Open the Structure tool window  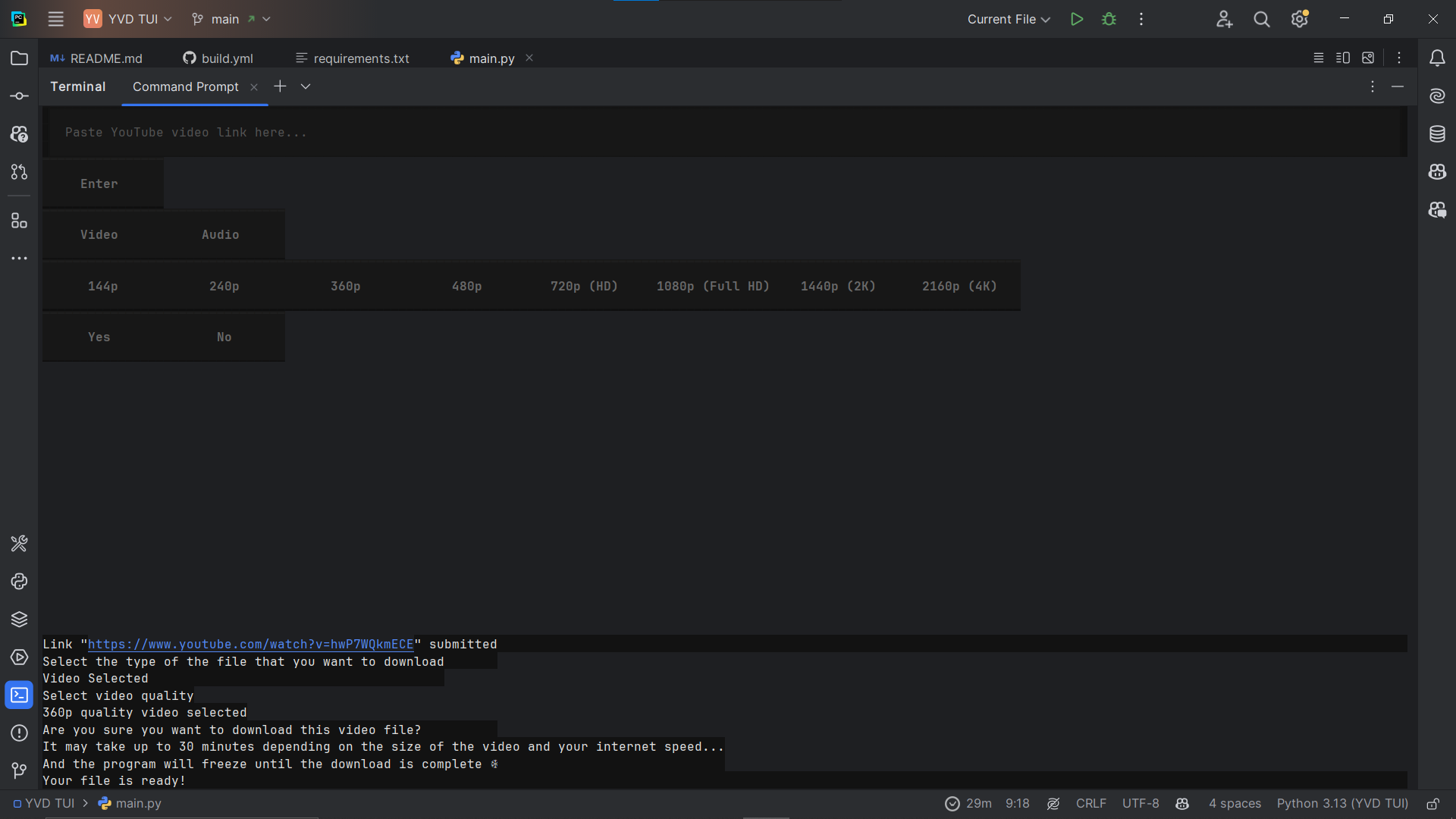[19, 221]
